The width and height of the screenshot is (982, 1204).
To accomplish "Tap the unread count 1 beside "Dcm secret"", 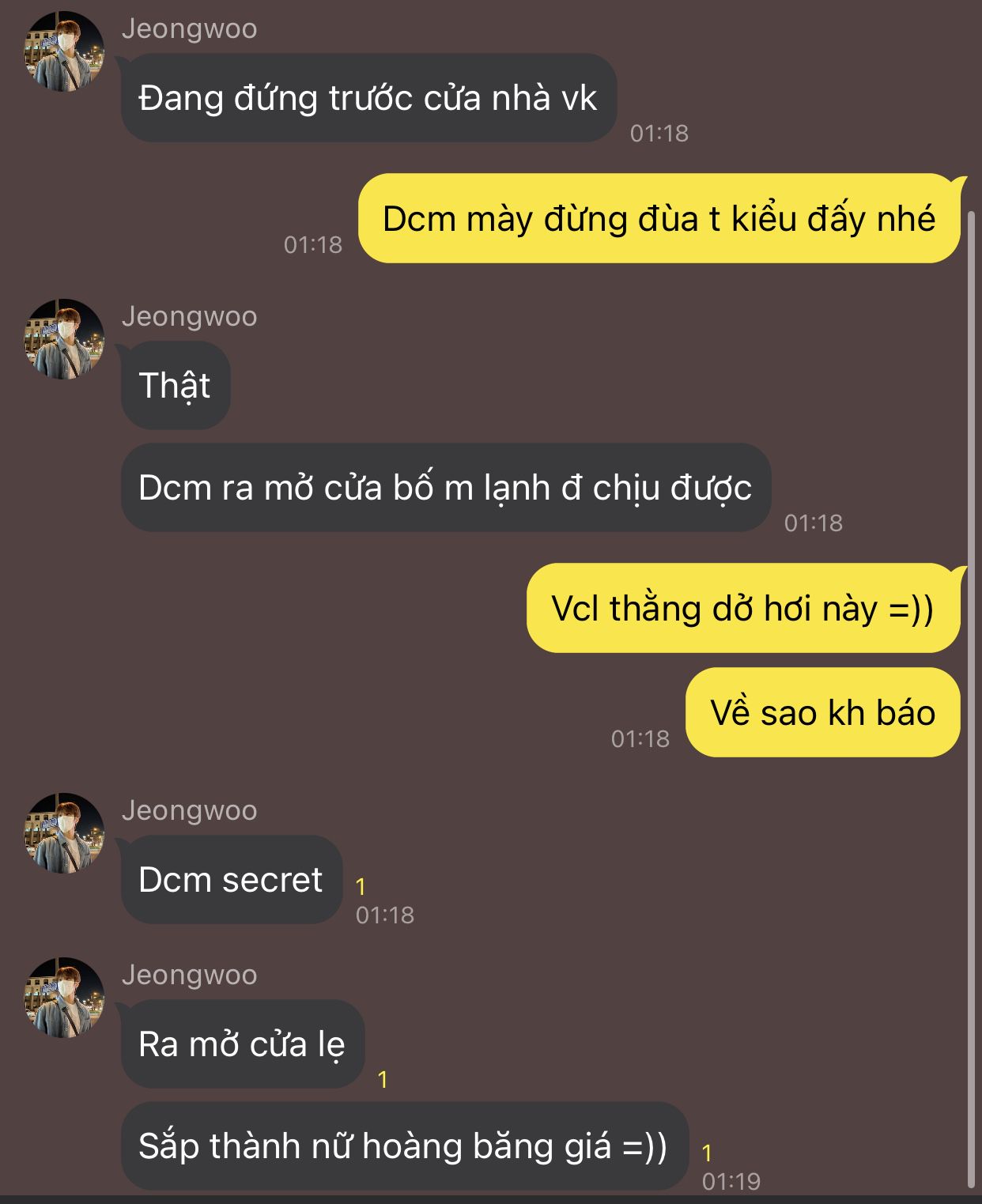I will 361,886.
